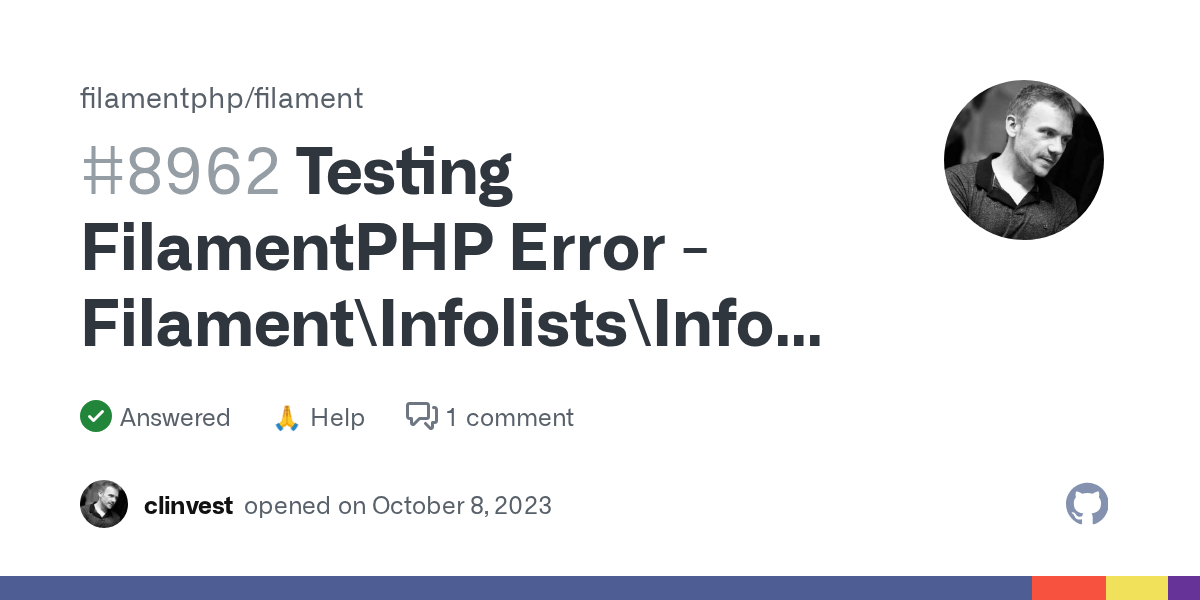Open the large profile photo
The height and width of the screenshot is (600, 1200).
tap(1023, 160)
